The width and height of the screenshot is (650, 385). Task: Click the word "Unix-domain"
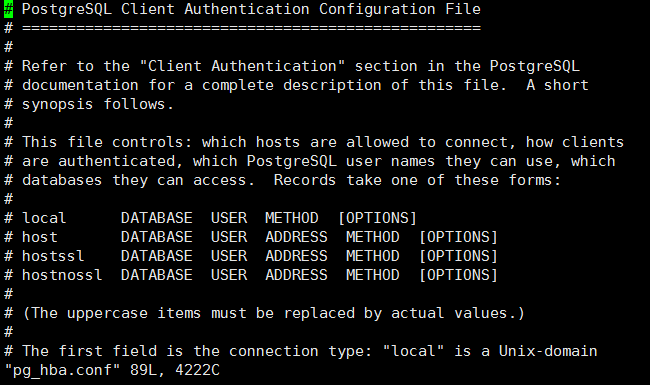pos(548,352)
